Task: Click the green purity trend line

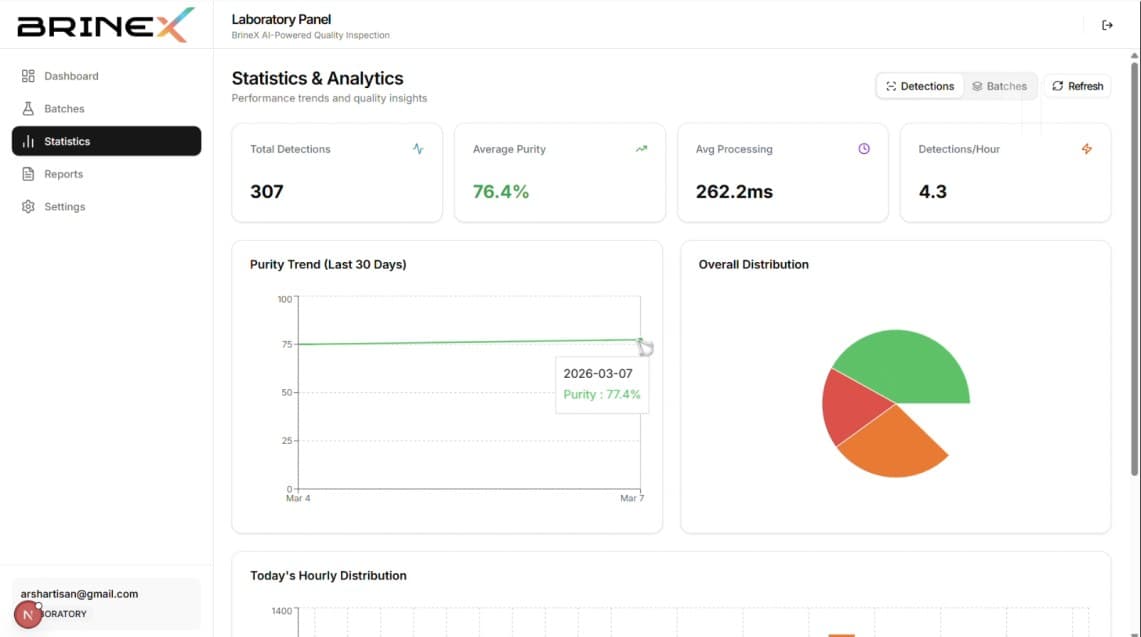Action: point(469,341)
